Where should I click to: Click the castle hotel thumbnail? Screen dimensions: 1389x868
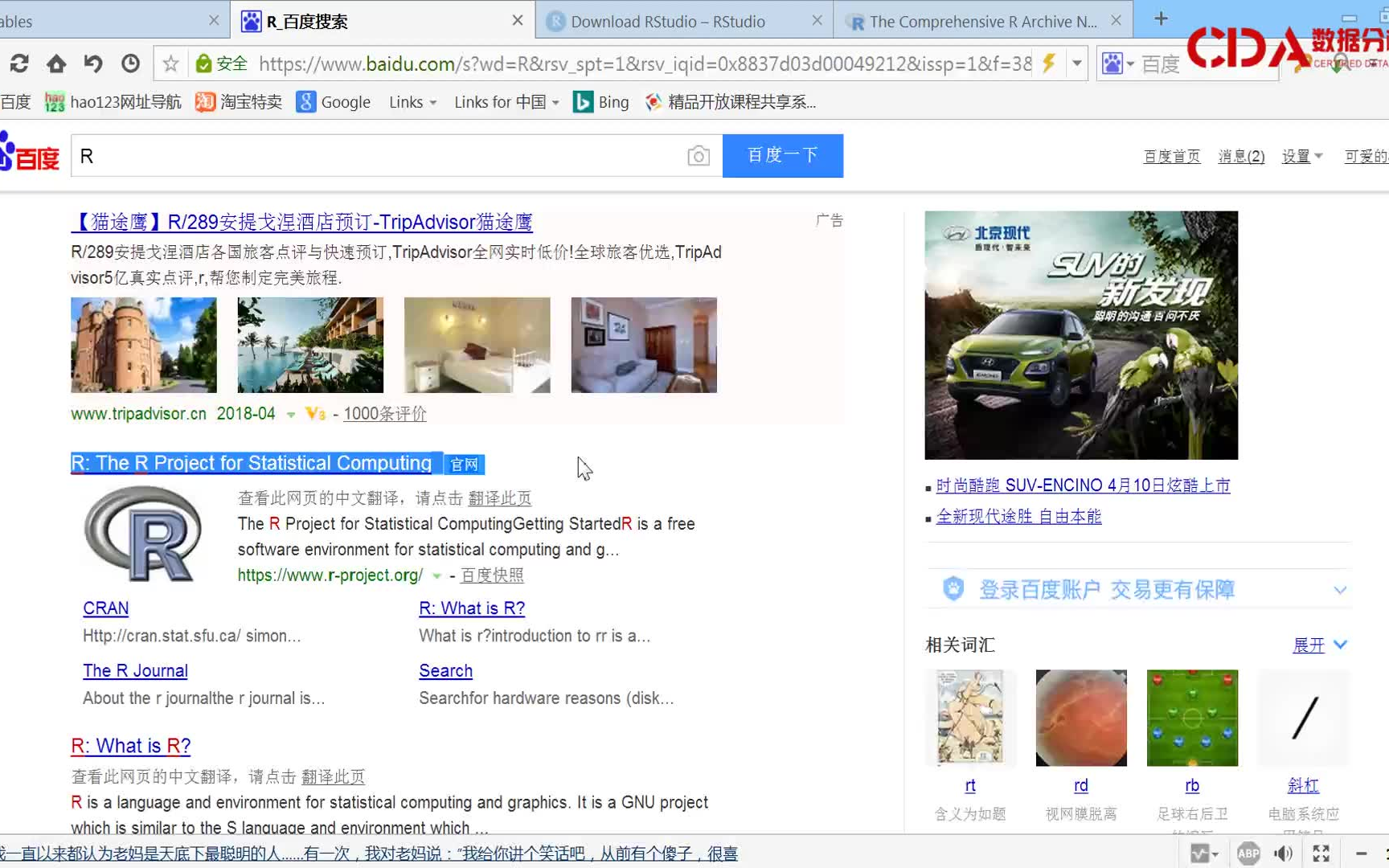[x=144, y=345]
